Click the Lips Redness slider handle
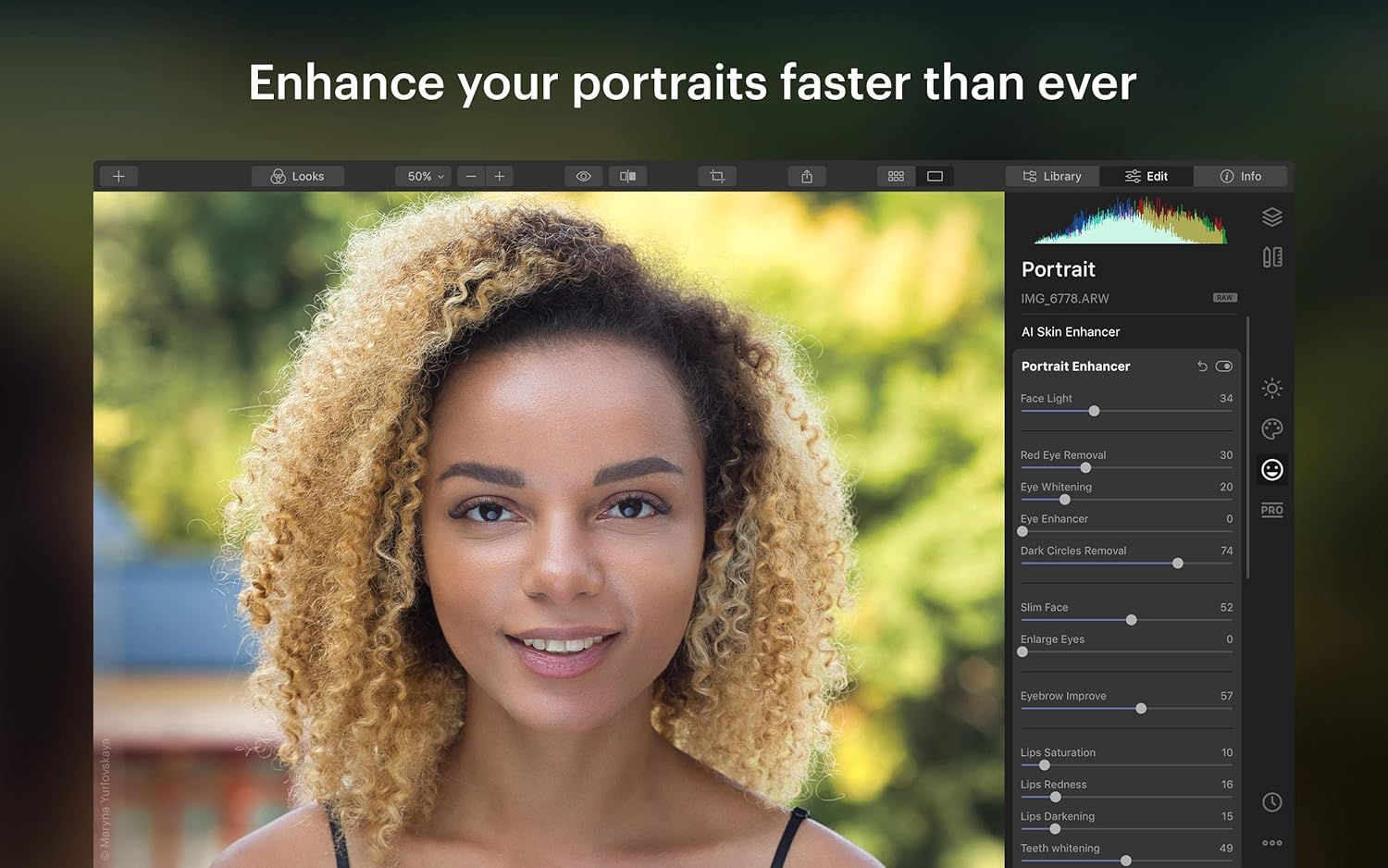This screenshot has height=868, width=1388. click(1055, 797)
